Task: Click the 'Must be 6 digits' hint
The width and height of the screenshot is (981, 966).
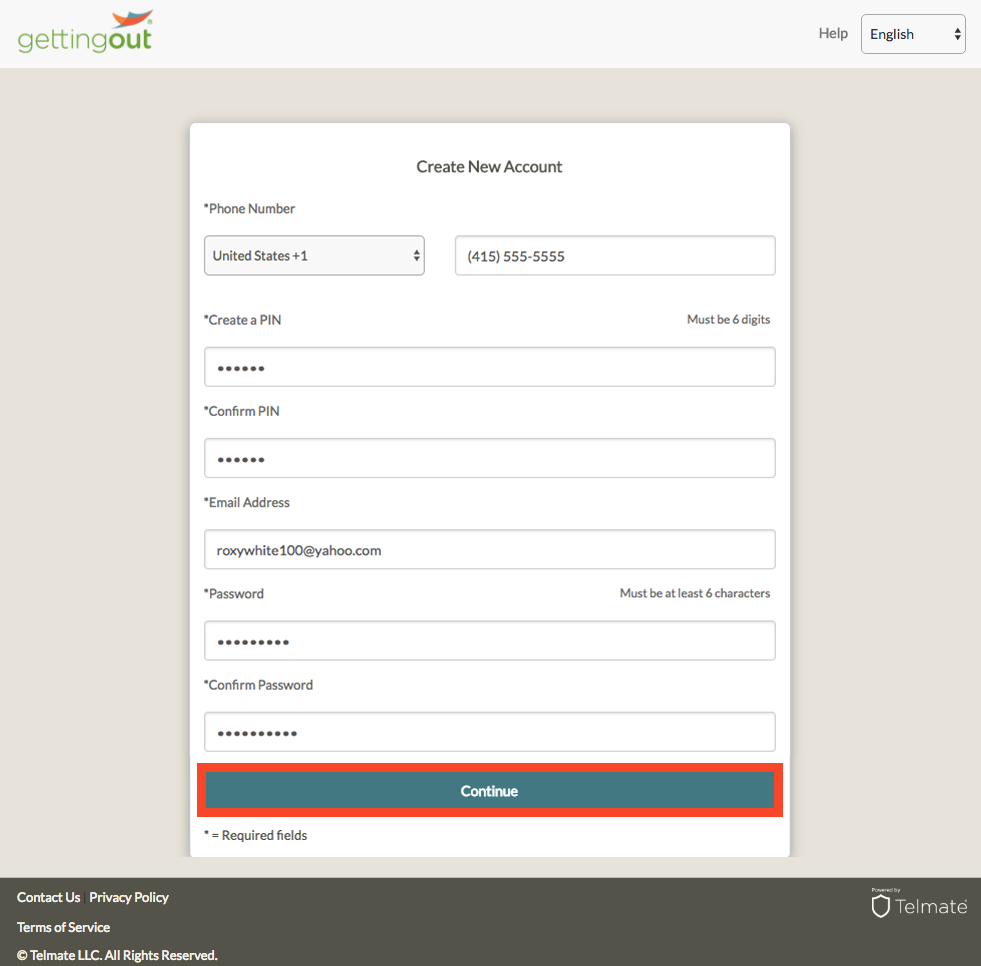Action: (x=728, y=319)
